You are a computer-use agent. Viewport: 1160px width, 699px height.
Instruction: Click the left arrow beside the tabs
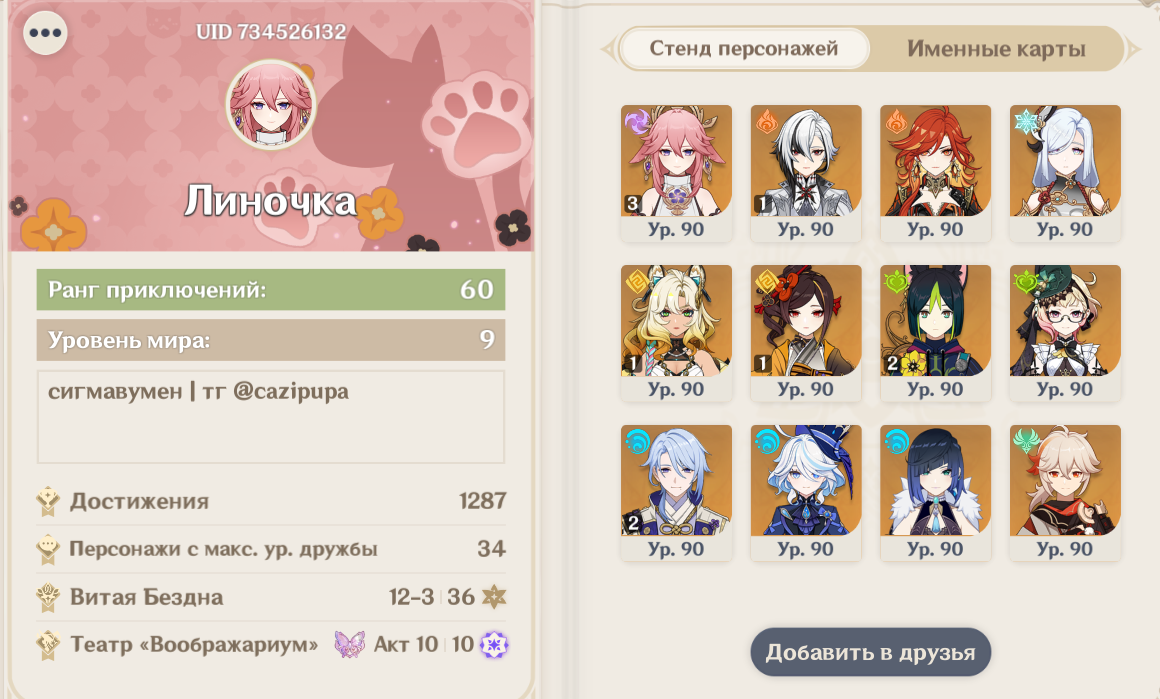608,50
